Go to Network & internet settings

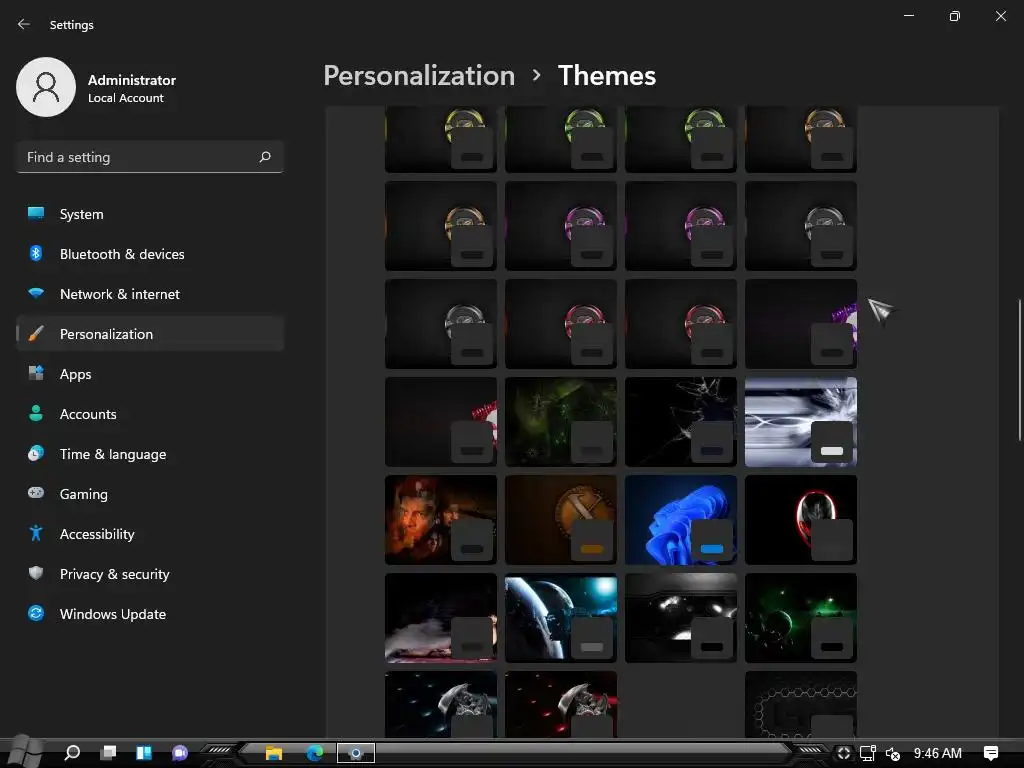(150, 294)
